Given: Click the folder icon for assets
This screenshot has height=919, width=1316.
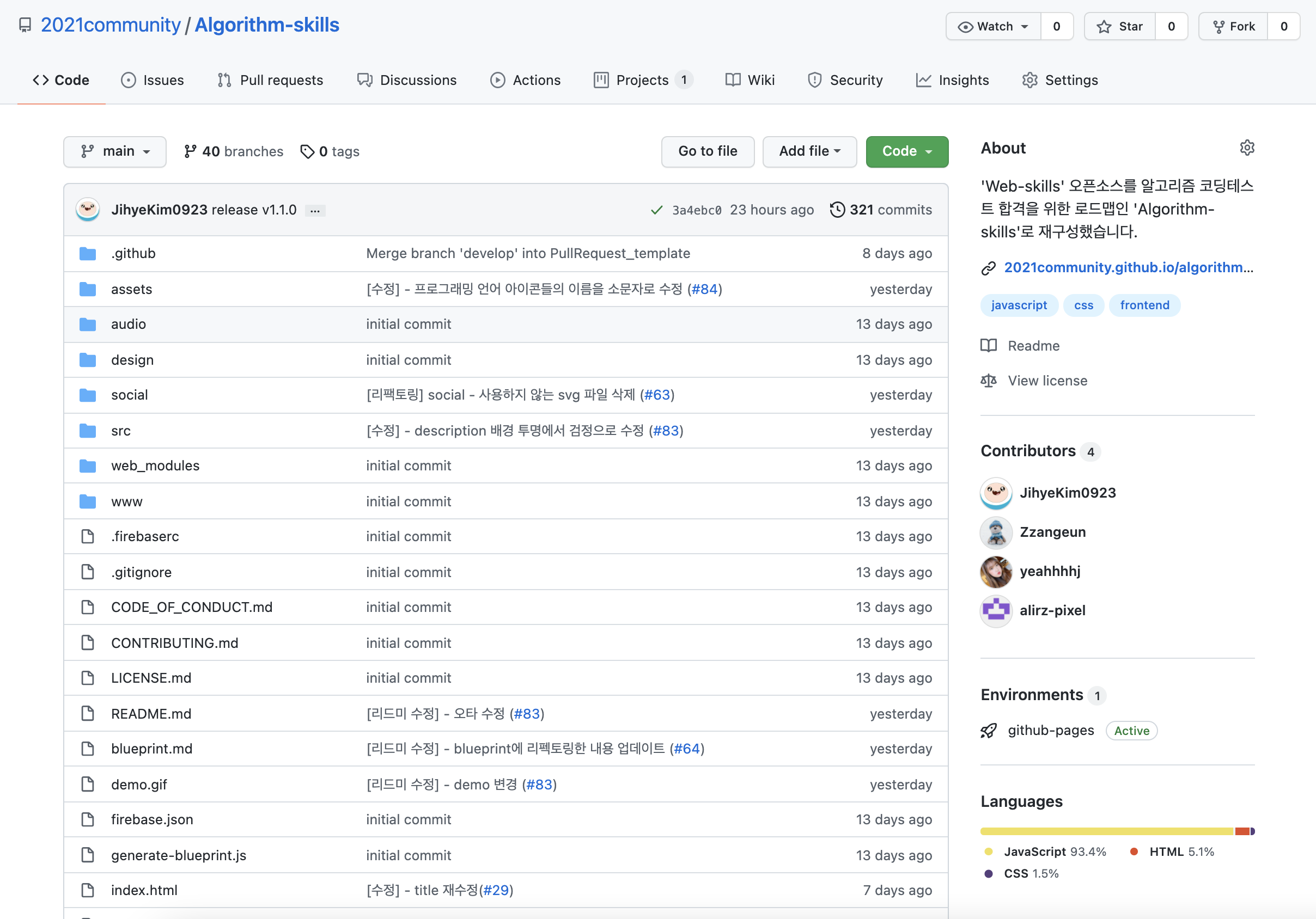Looking at the screenshot, I should [88, 289].
